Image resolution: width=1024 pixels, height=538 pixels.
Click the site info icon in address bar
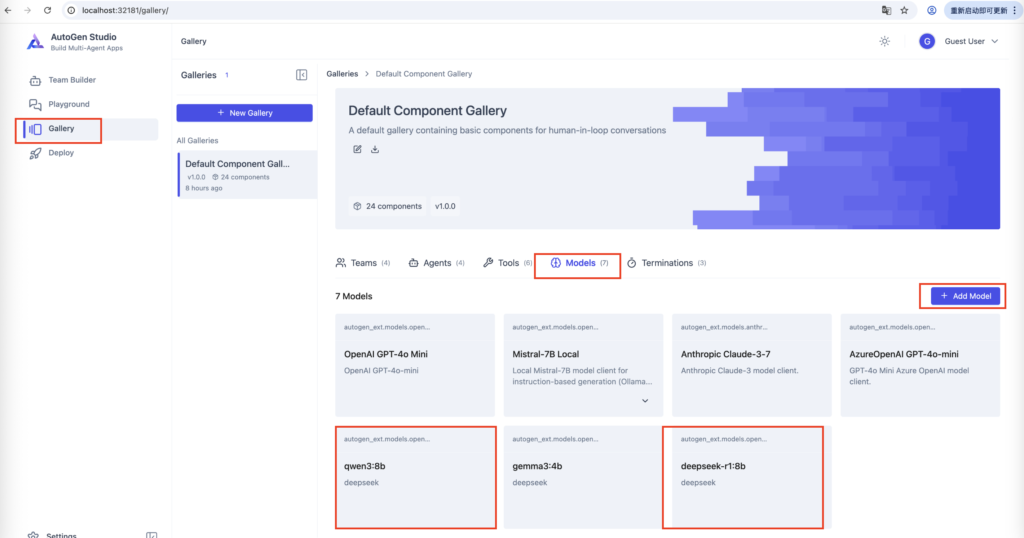click(72, 10)
